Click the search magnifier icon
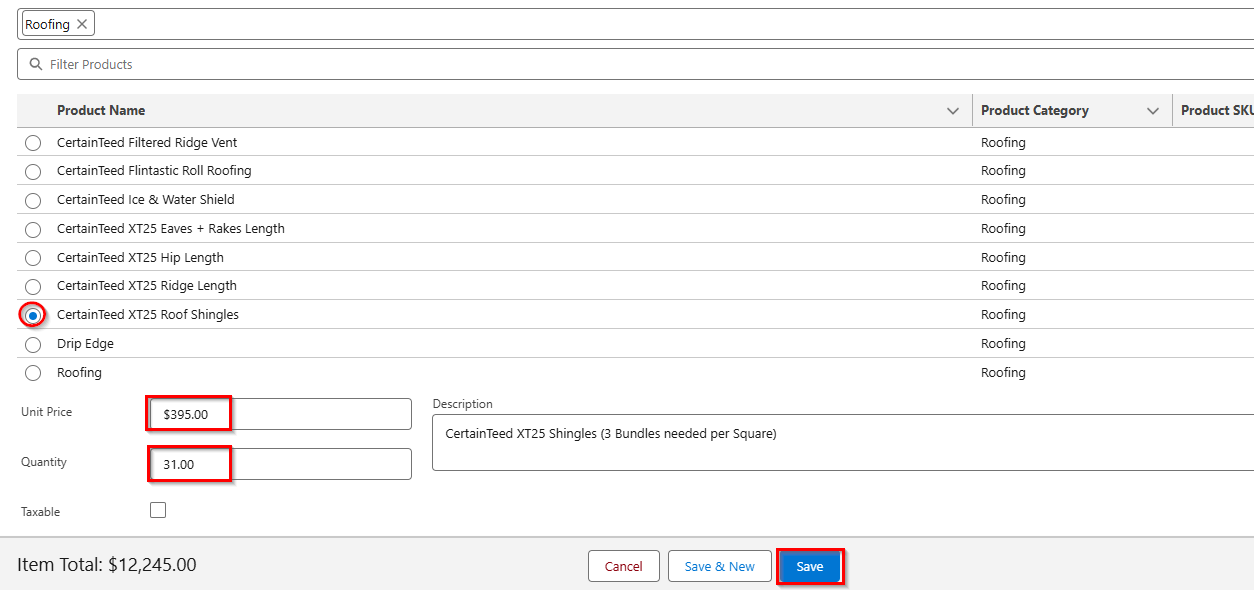Viewport: 1254px width, 590px height. pos(36,64)
